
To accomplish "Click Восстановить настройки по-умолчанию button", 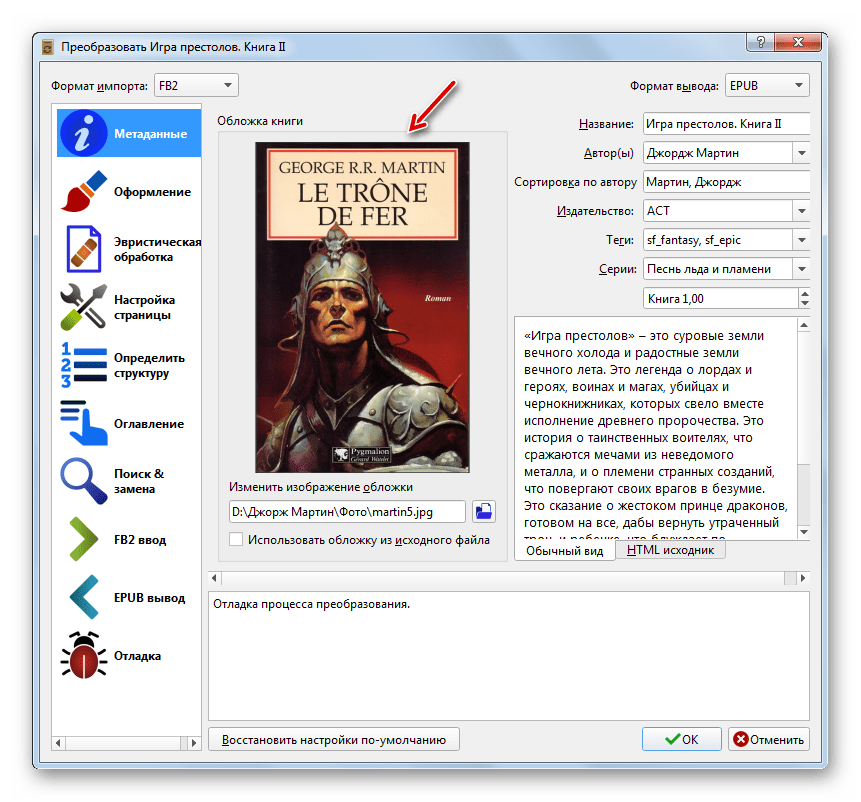I will click(334, 739).
